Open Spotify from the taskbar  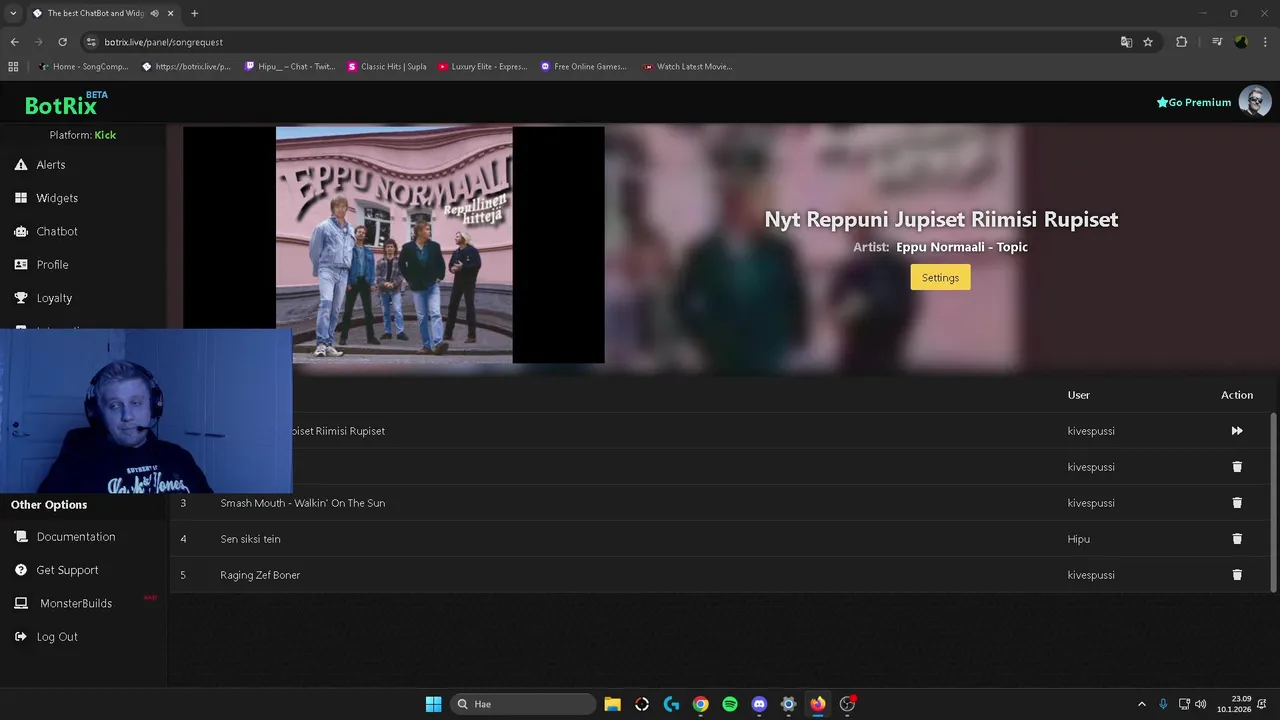click(730, 704)
